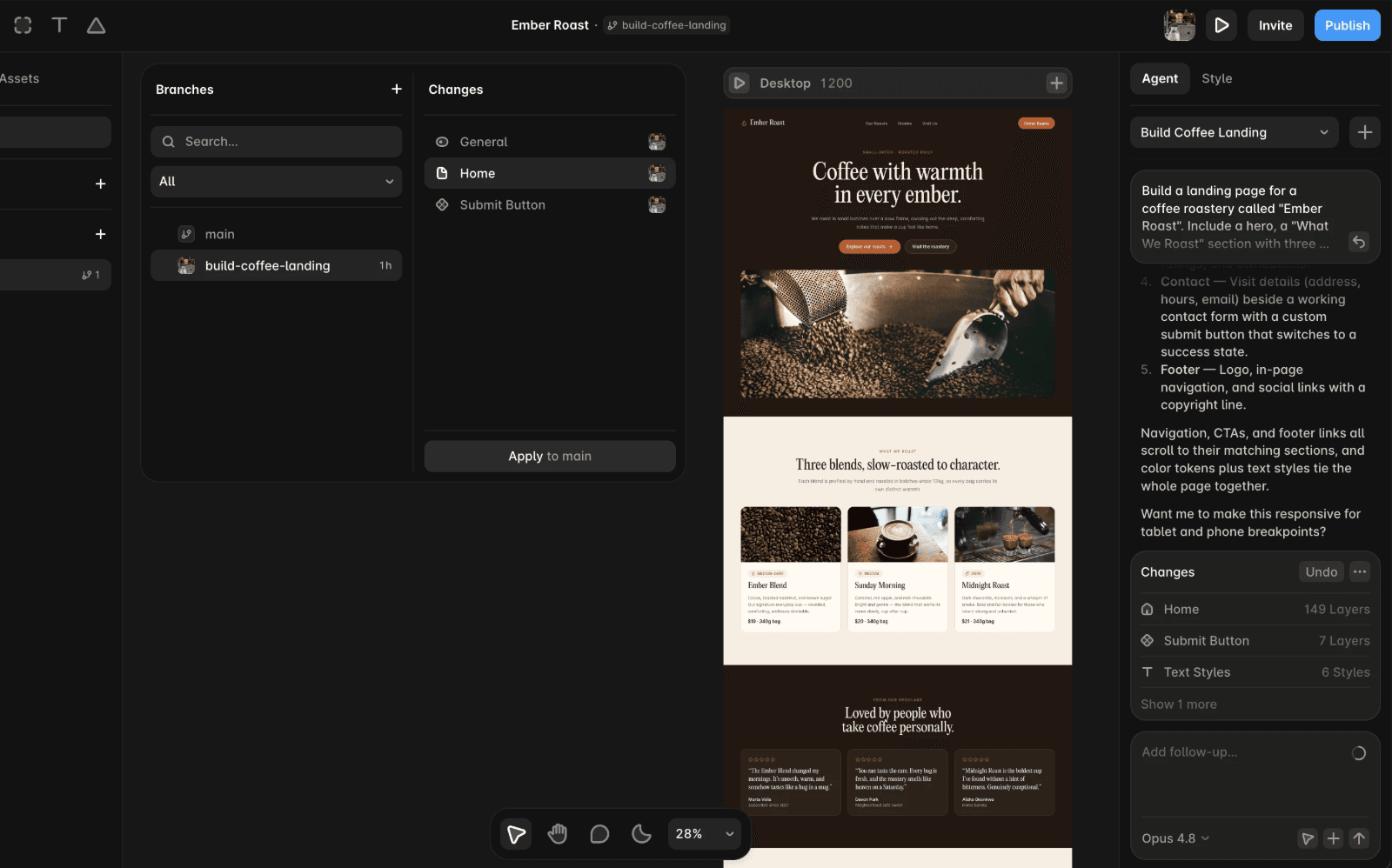Open the Build Coffee Landing chat dropdown
The height and width of the screenshot is (868, 1392).
click(x=1234, y=132)
